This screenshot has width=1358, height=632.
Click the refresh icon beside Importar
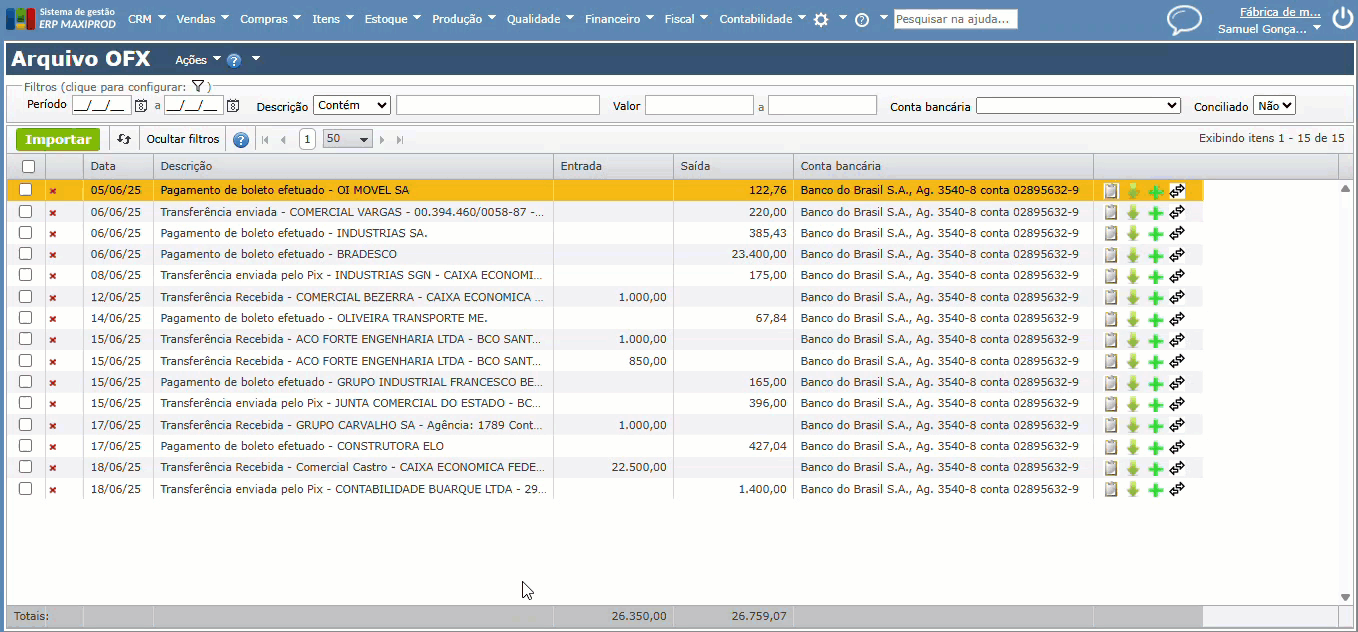(124, 140)
